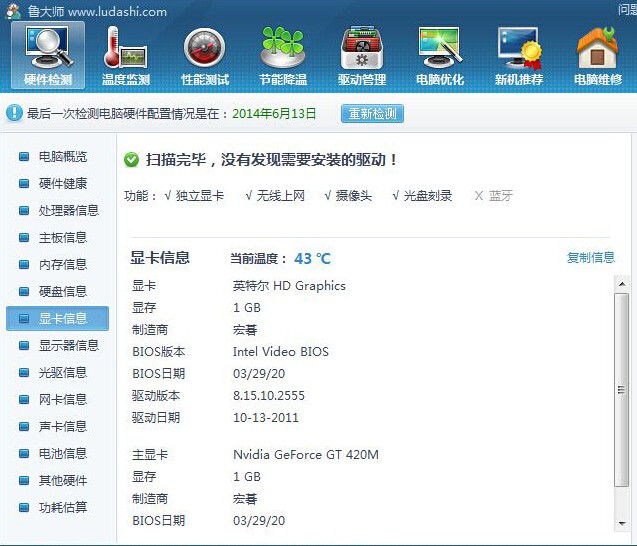Click scrollbar up arrow in graphics info
This screenshot has width=637, height=546.
[x=622, y=284]
